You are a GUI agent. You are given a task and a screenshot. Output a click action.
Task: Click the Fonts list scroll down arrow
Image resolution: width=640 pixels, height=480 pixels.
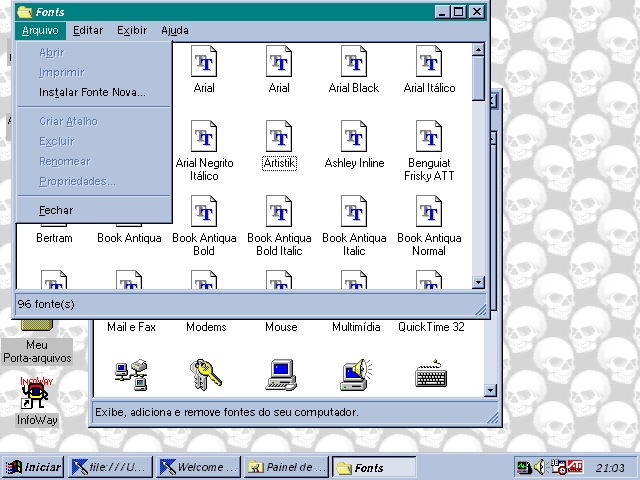point(478,282)
